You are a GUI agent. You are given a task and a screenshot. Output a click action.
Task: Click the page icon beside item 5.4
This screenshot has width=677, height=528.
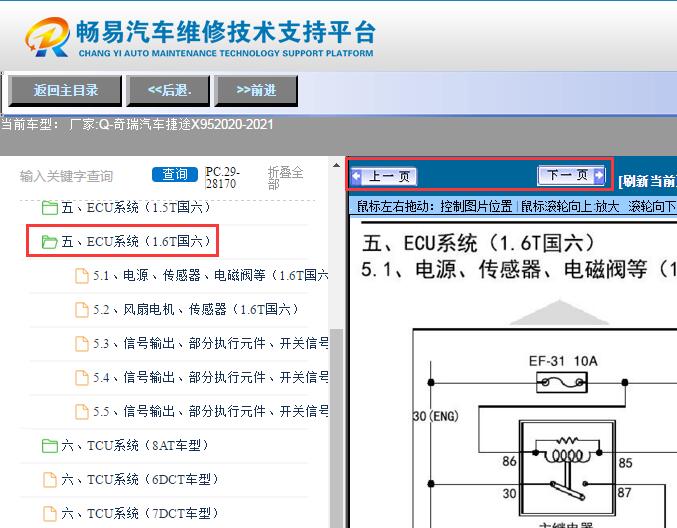coord(82,378)
